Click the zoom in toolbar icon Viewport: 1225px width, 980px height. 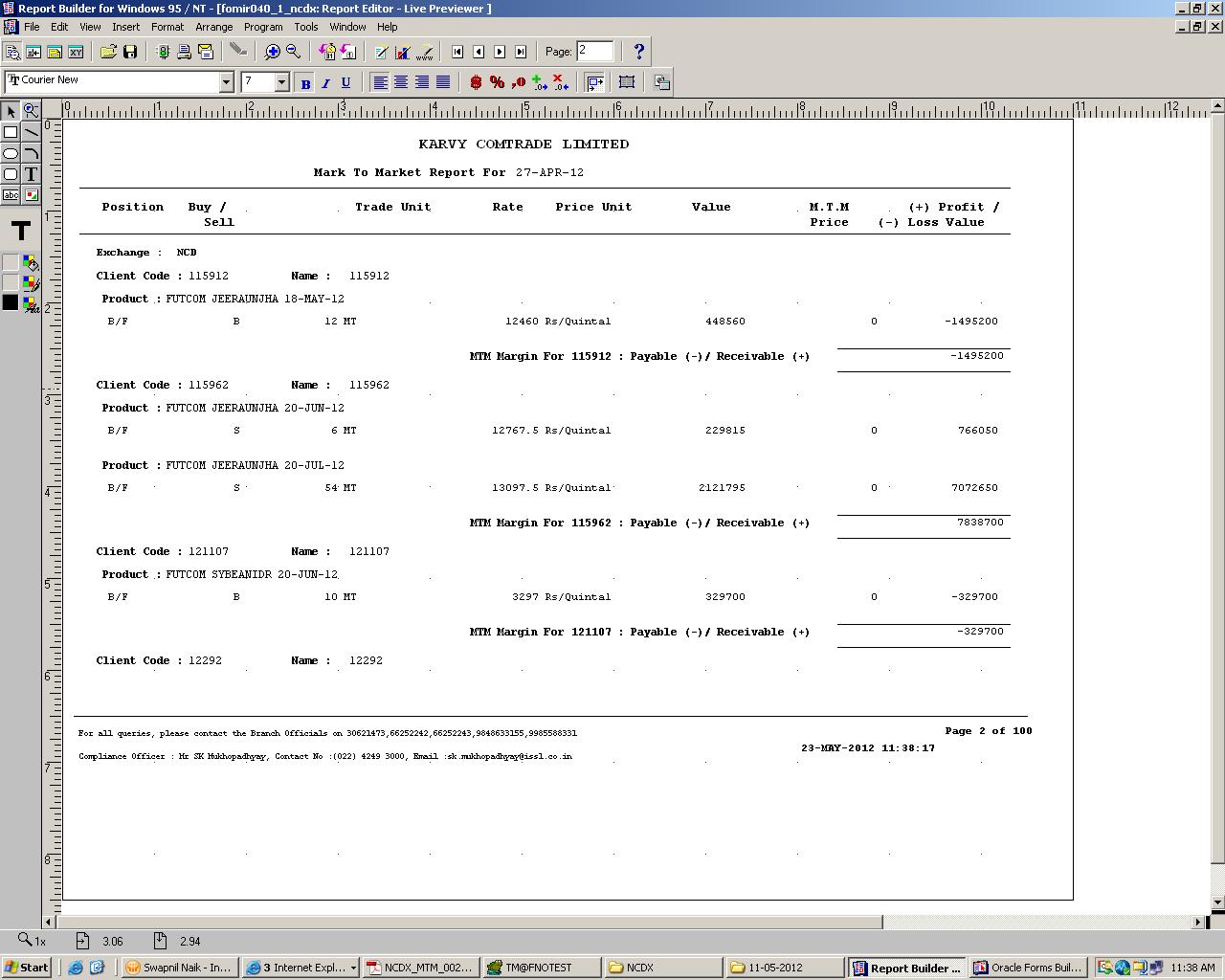273,52
